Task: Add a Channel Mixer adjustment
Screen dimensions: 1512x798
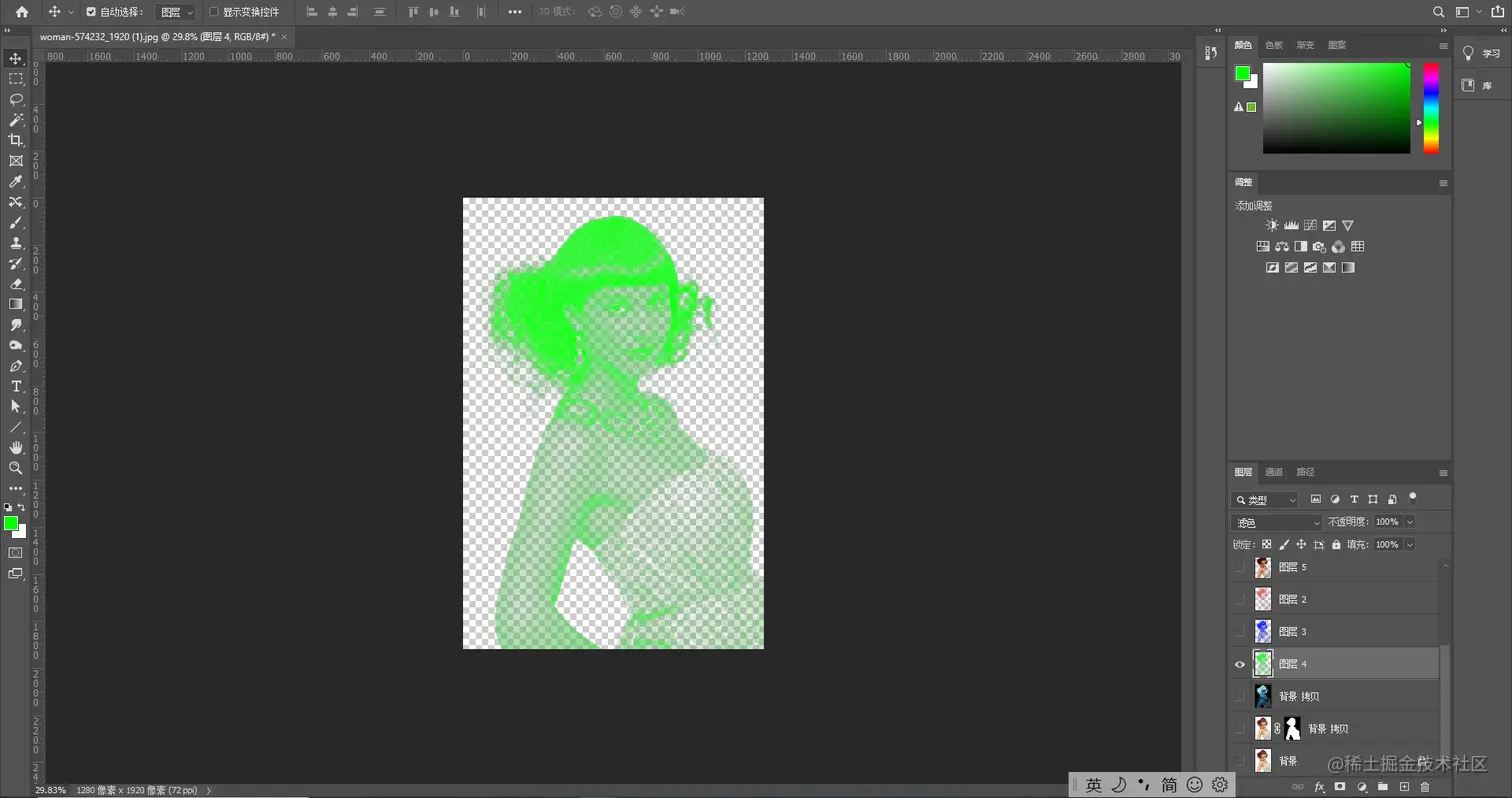Action: click(x=1338, y=247)
